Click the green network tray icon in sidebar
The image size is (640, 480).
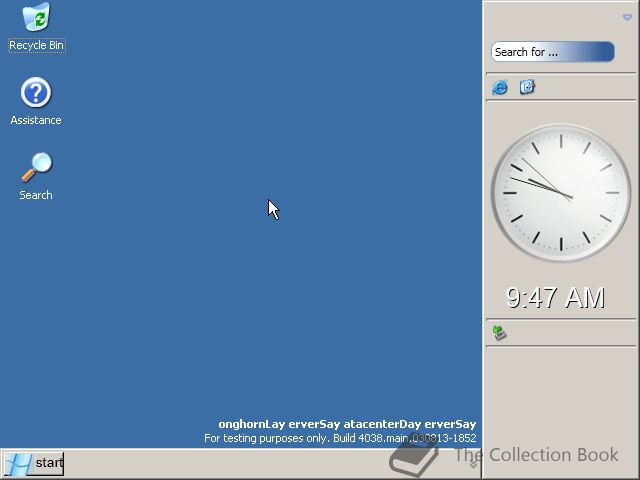click(x=499, y=333)
